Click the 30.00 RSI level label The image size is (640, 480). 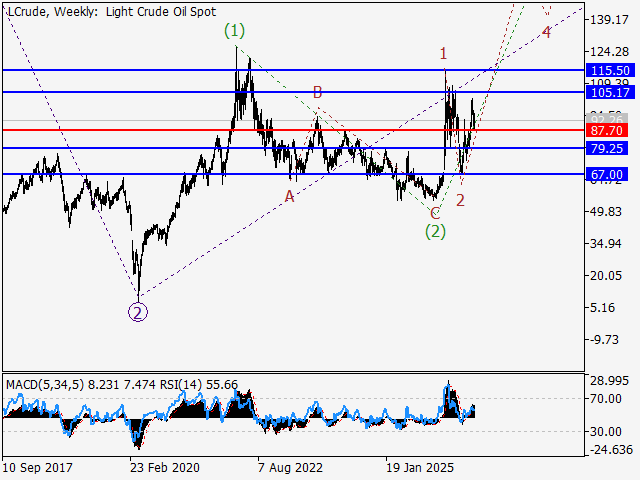[x=606, y=431]
